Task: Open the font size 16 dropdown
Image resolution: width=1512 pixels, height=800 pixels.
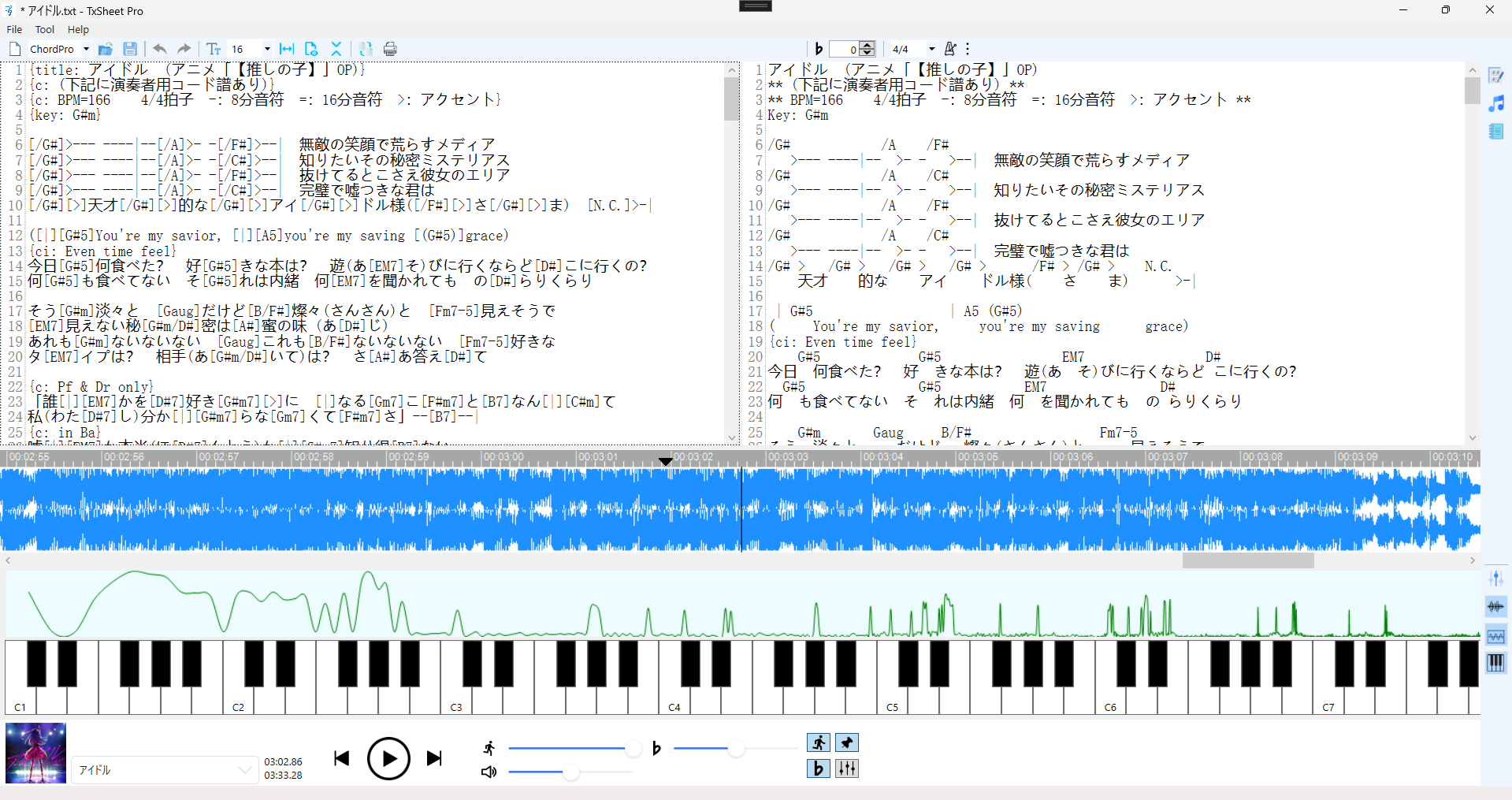Action: click(267, 49)
